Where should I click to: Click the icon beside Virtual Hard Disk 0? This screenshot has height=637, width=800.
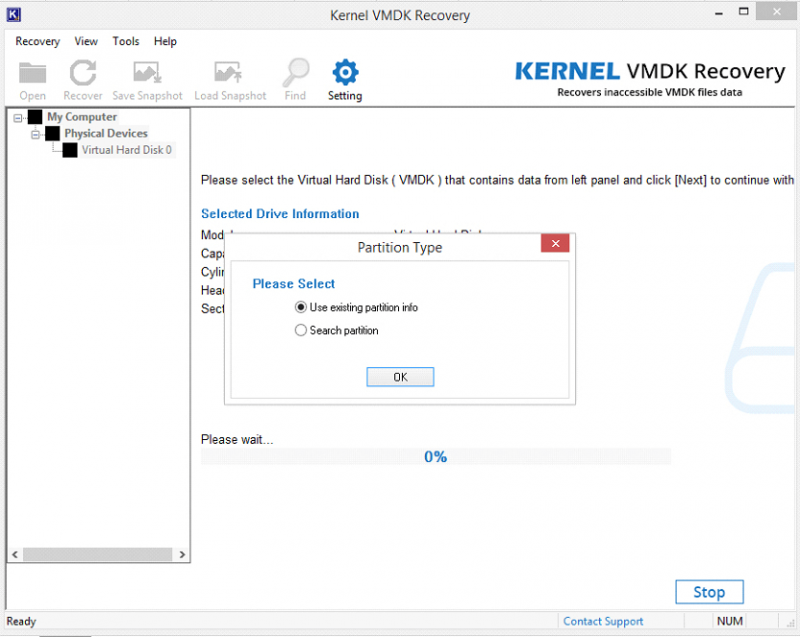(70, 150)
